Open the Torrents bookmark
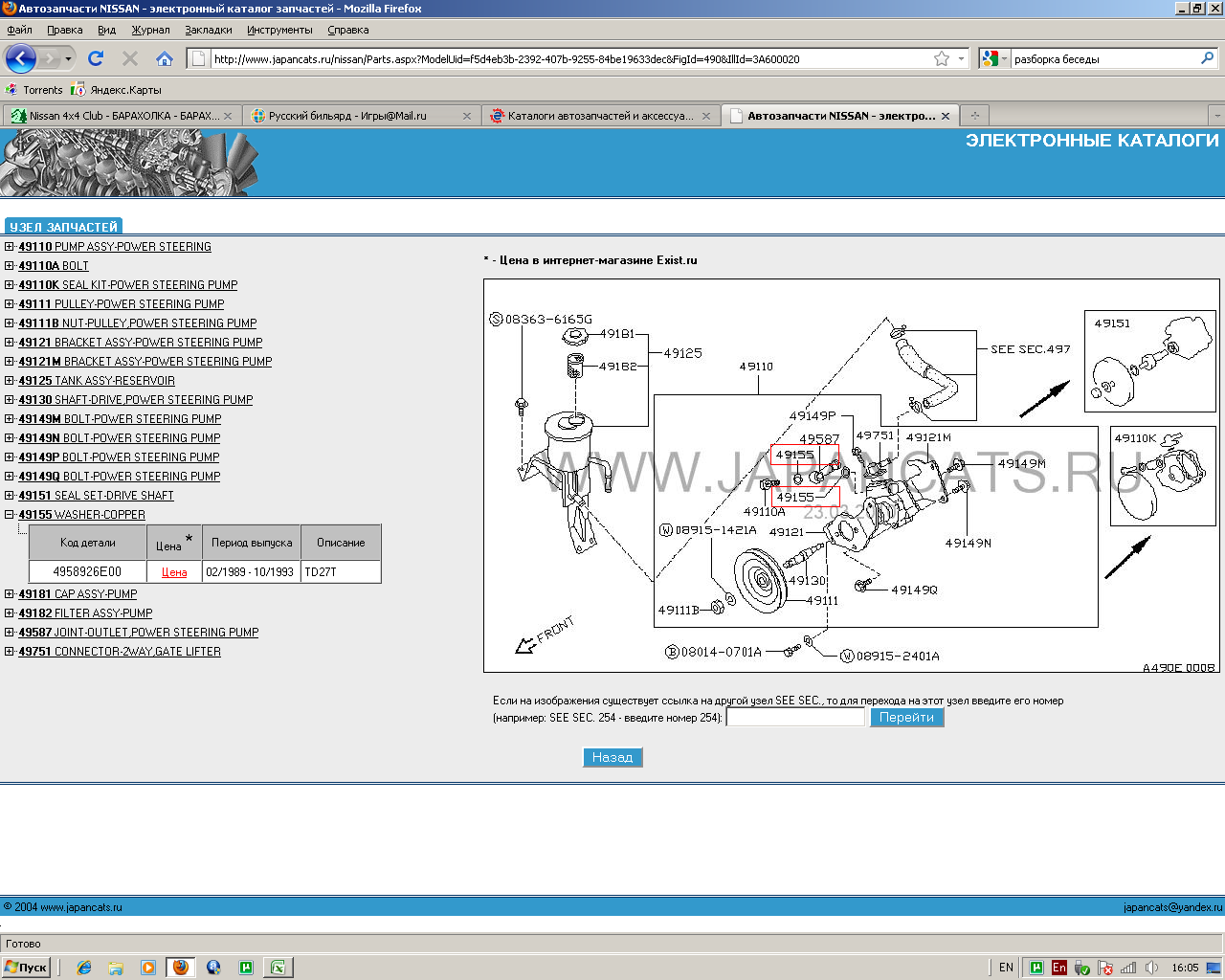The width and height of the screenshot is (1225, 980). tap(34, 90)
